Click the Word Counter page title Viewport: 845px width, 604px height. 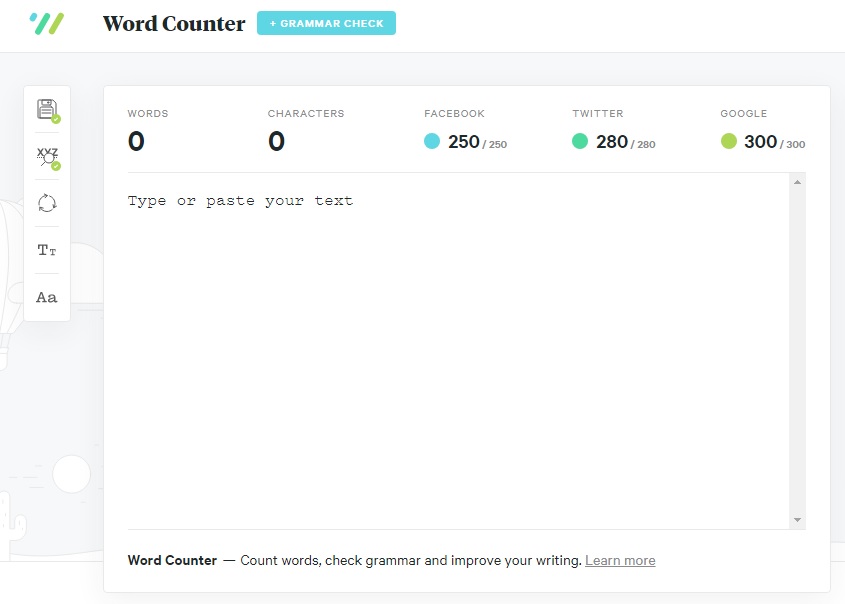pyautogui.click(x=174, y=24)
